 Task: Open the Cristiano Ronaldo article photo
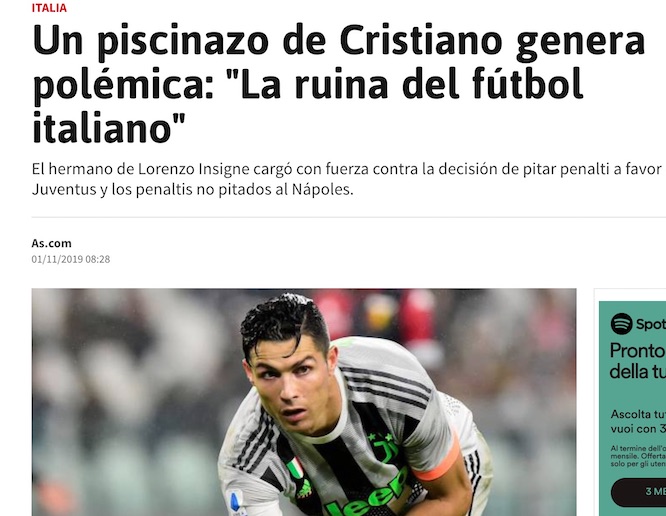click(304, 402)
